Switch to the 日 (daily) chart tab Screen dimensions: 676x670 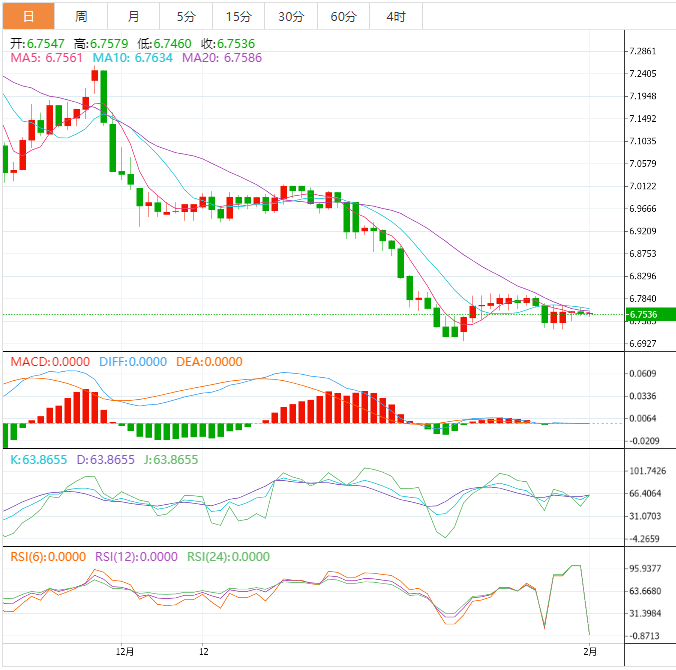tap(27, 16)
